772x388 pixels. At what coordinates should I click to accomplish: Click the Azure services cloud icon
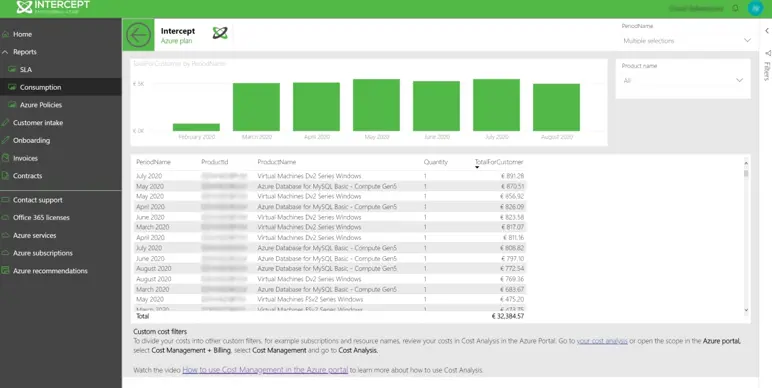click(5, 235)
